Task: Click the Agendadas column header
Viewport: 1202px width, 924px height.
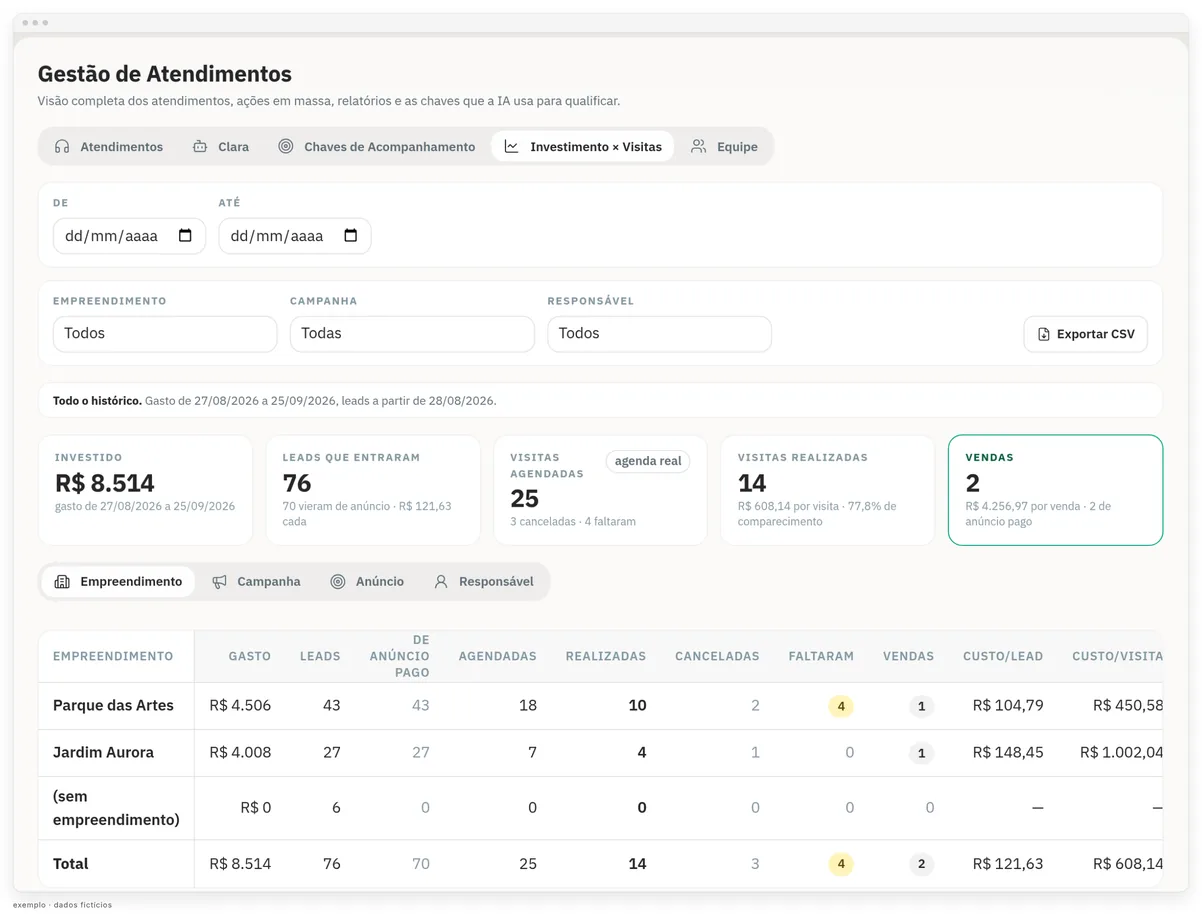Action: pyautogui.click(x=498, y=657)
